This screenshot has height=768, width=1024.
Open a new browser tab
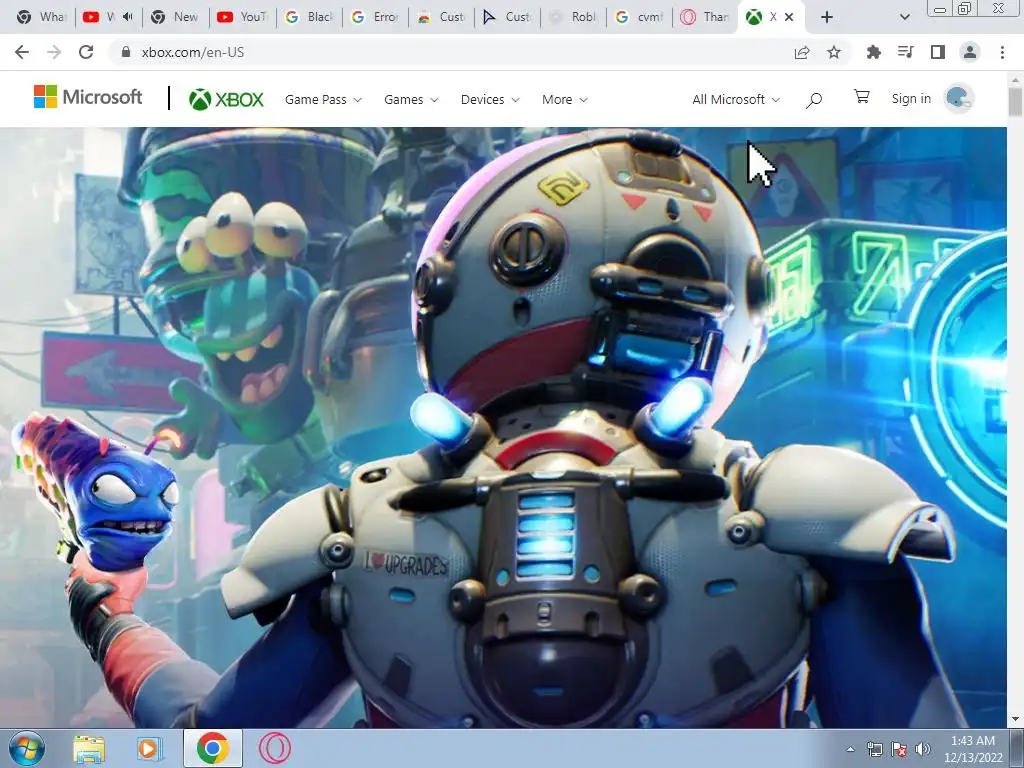827,17
